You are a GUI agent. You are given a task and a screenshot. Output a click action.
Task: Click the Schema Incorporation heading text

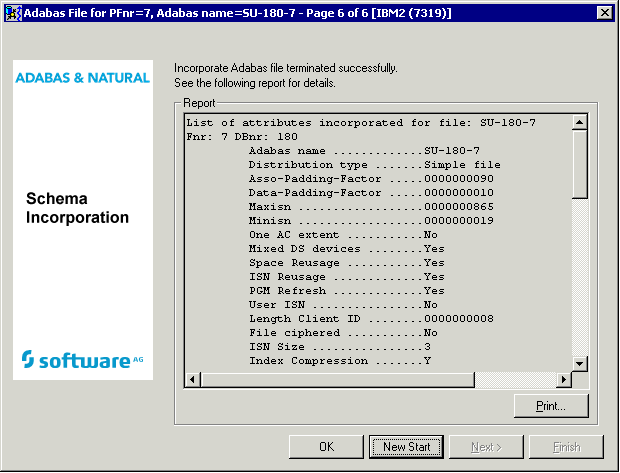(77, 209)
